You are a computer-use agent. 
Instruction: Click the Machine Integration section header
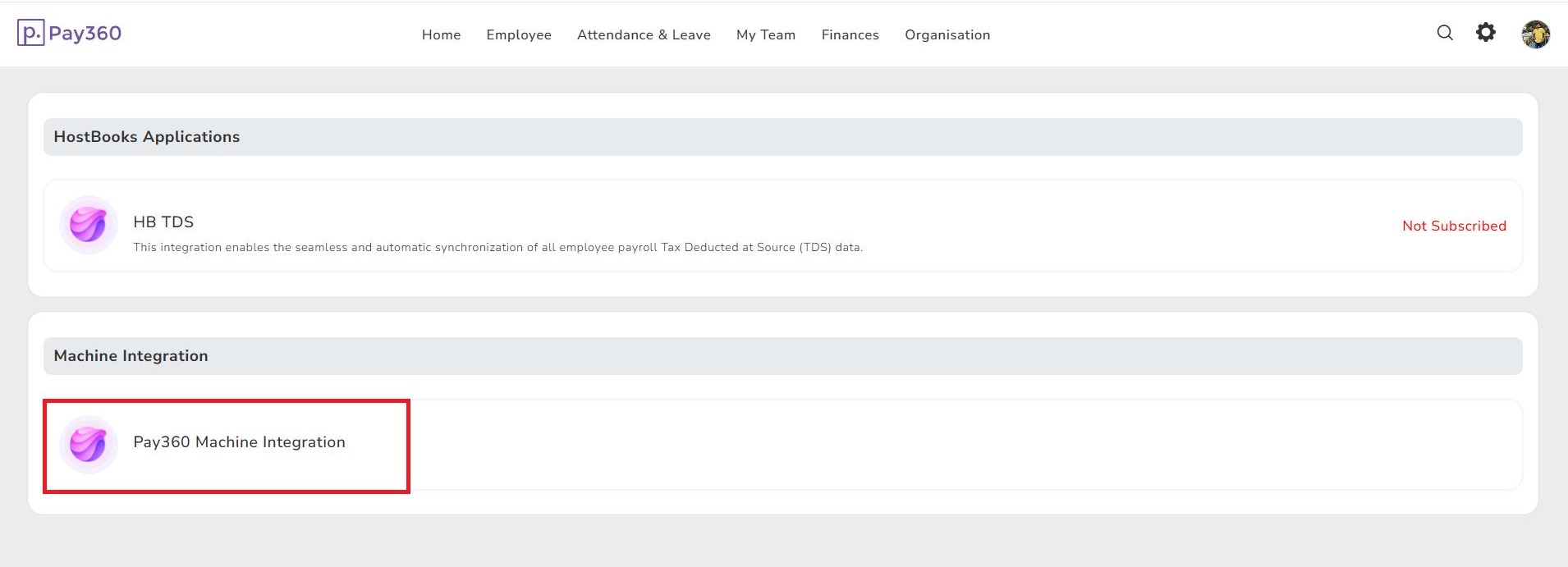coord(783,356)
